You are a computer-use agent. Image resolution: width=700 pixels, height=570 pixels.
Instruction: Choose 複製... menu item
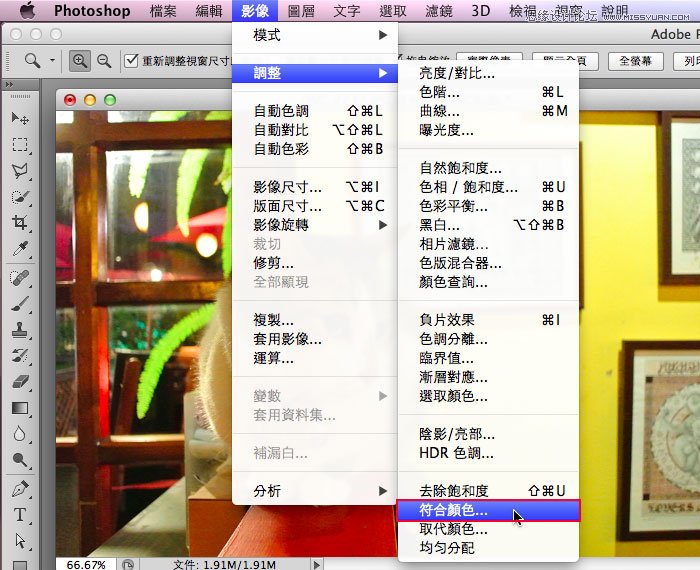click(315, 320)
